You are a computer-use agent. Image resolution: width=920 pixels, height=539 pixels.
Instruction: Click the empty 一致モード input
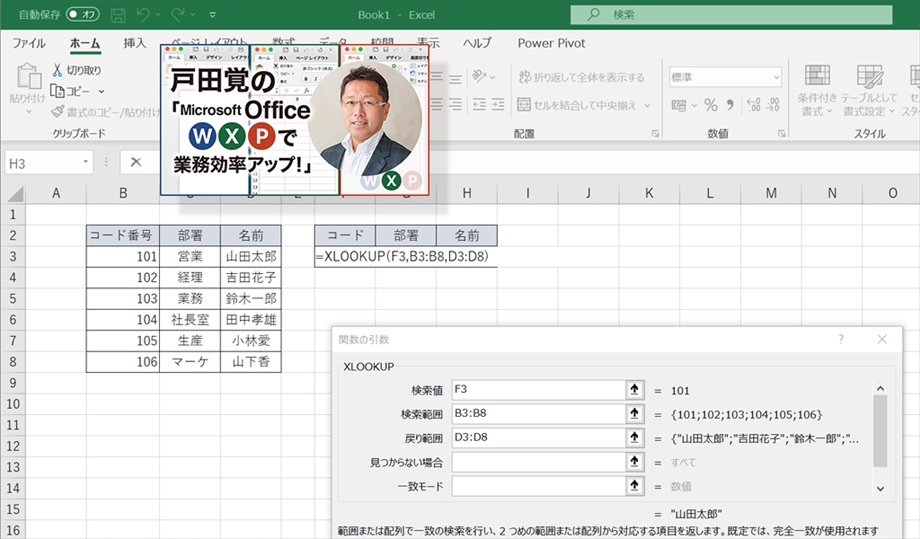538,486
